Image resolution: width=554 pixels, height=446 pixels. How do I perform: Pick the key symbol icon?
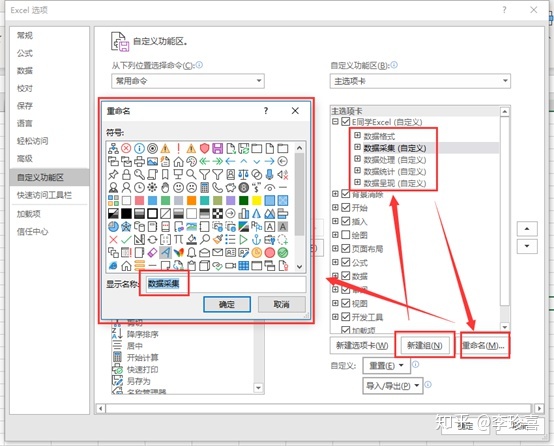pos(139,175)
